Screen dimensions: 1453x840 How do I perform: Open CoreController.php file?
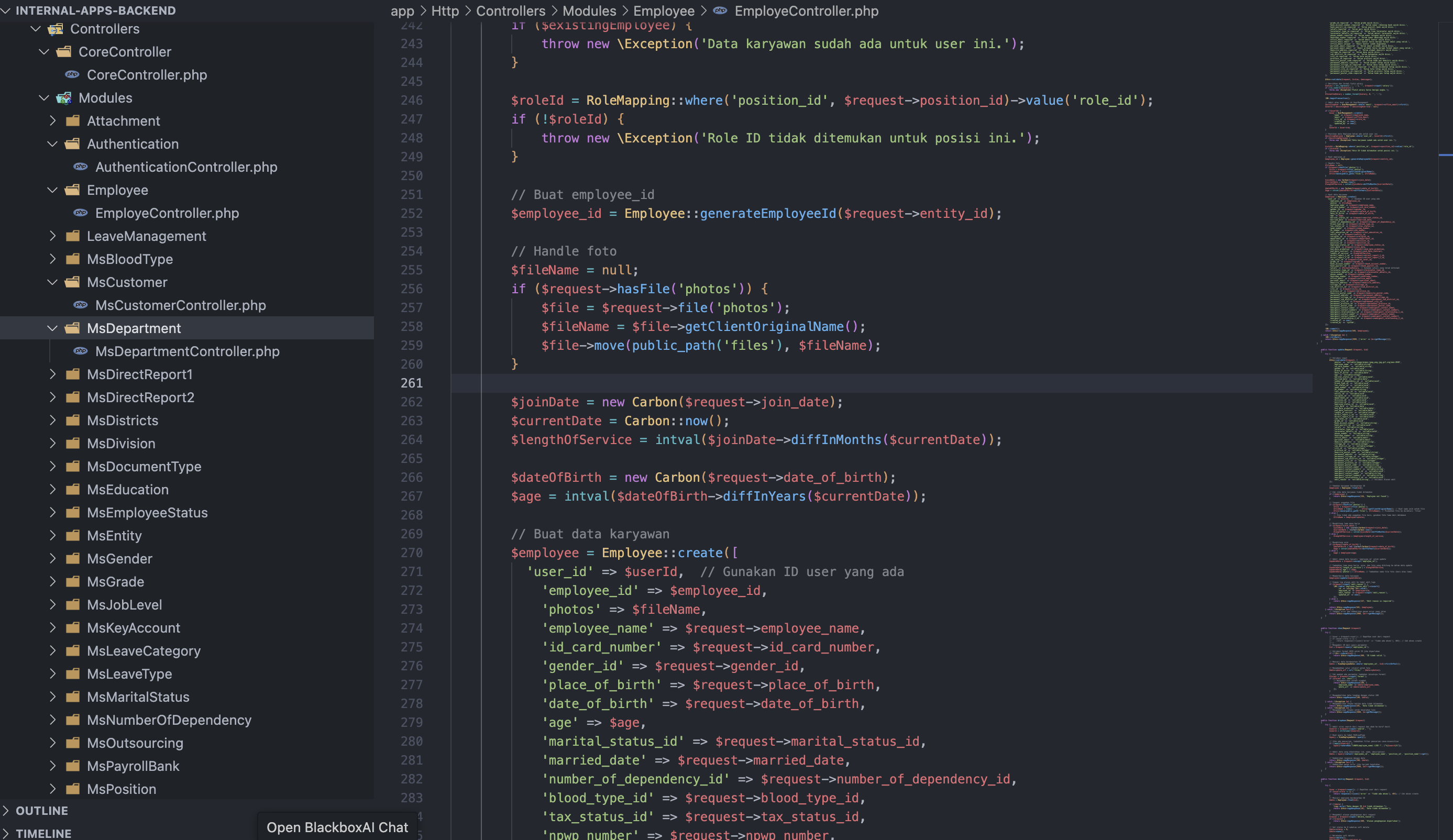147,74
